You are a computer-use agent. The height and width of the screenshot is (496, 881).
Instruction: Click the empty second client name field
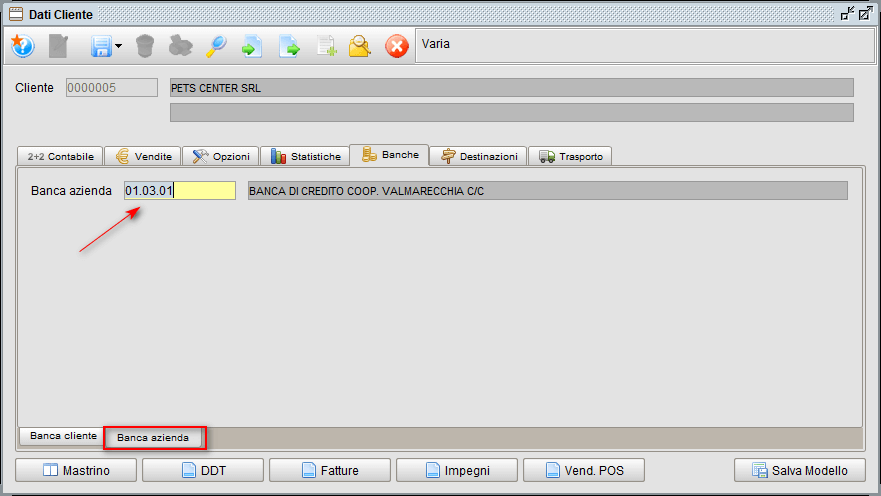(x=512, y=112)
